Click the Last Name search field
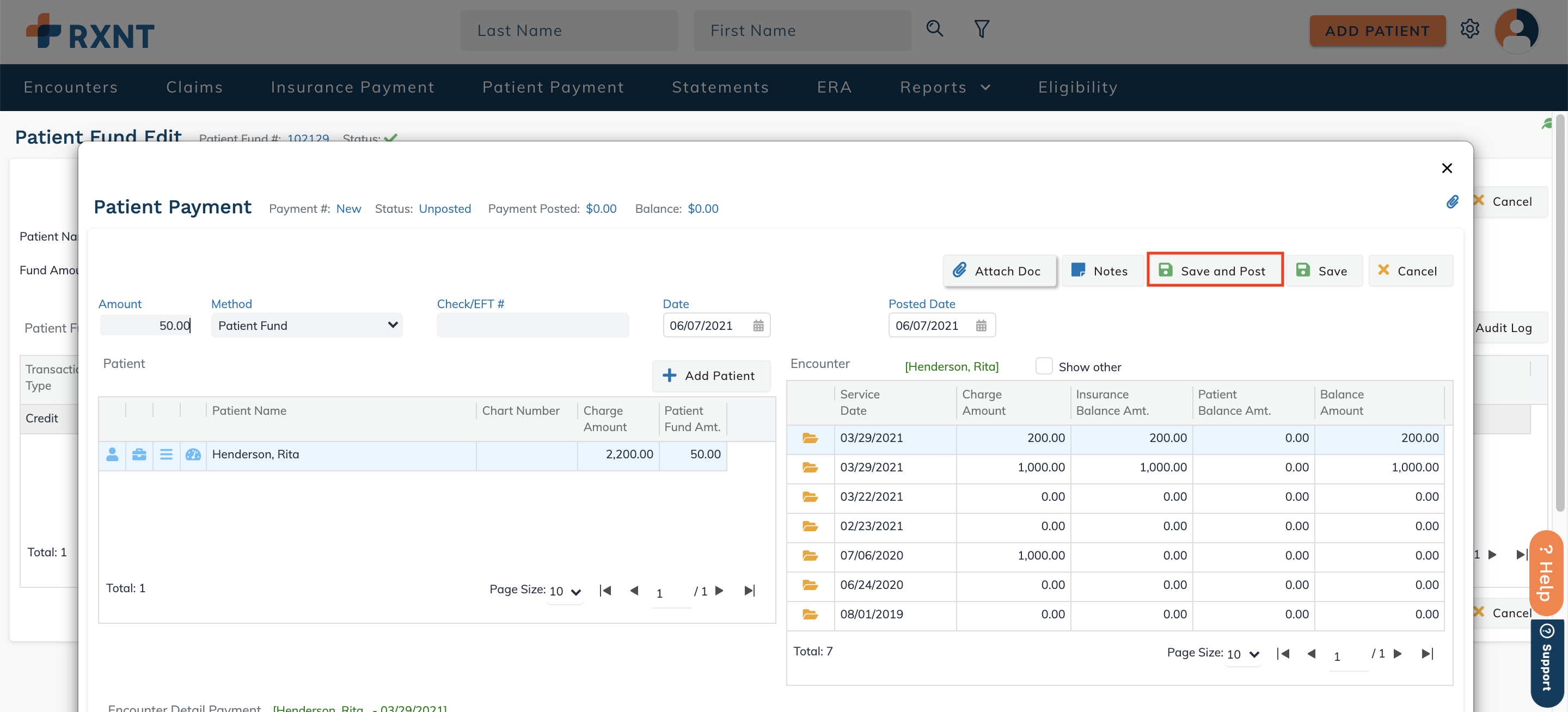Screen dimensions: 1568x712 pos(569,30)
